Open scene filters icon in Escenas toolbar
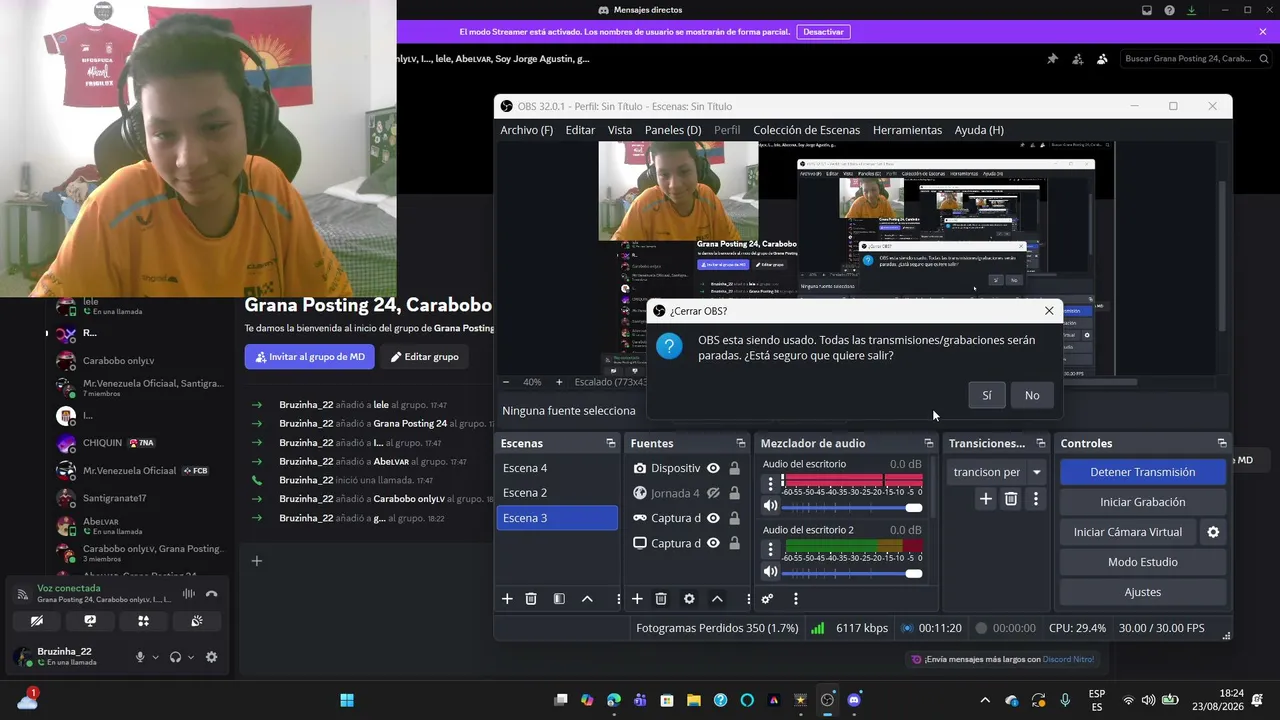Image resolution: width=1280 pixels, height=720 pixels. [559, 599]
